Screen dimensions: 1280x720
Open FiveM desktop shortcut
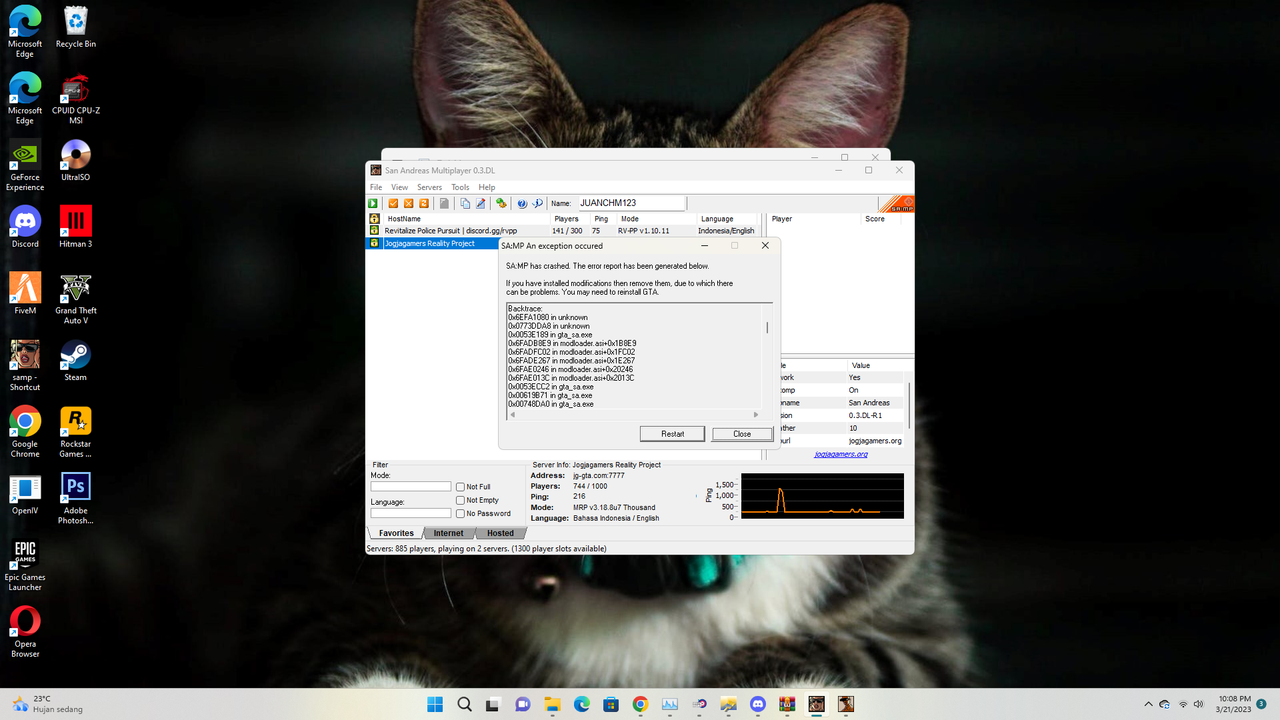(25, 294)
